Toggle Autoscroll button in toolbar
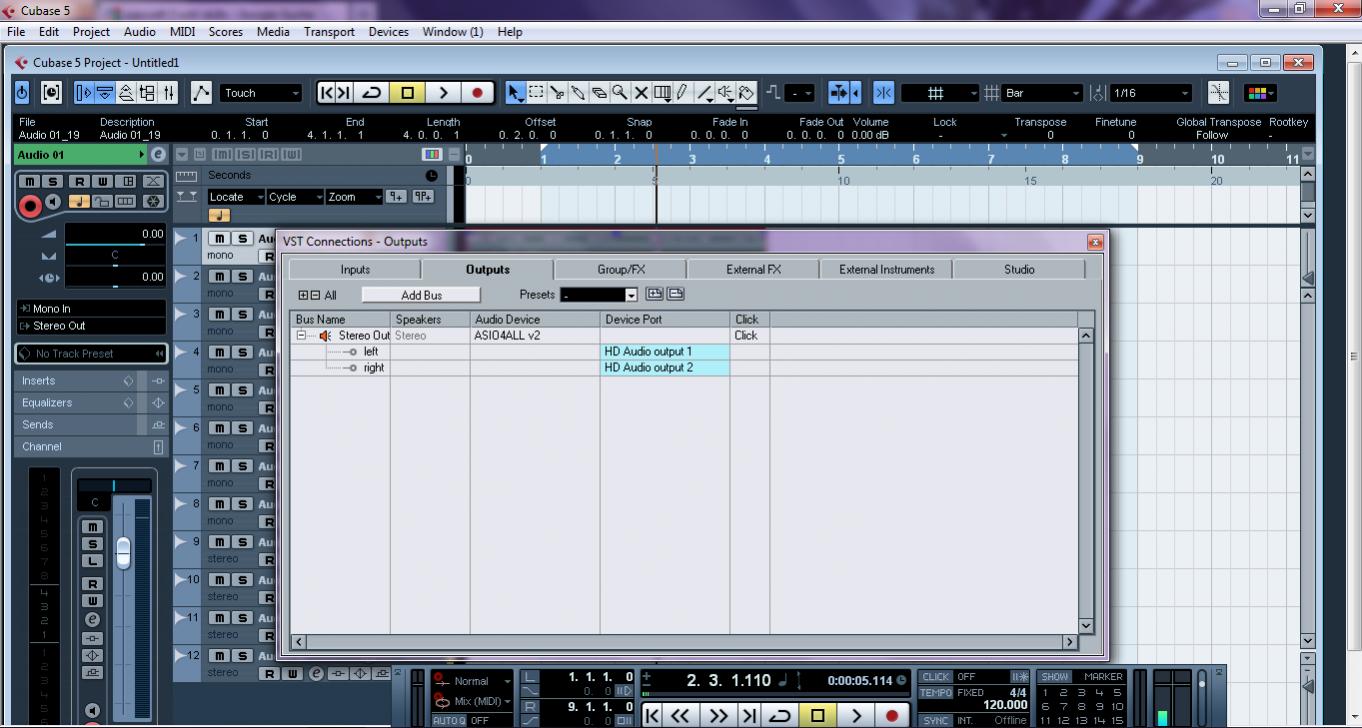 tap(839, 93)
